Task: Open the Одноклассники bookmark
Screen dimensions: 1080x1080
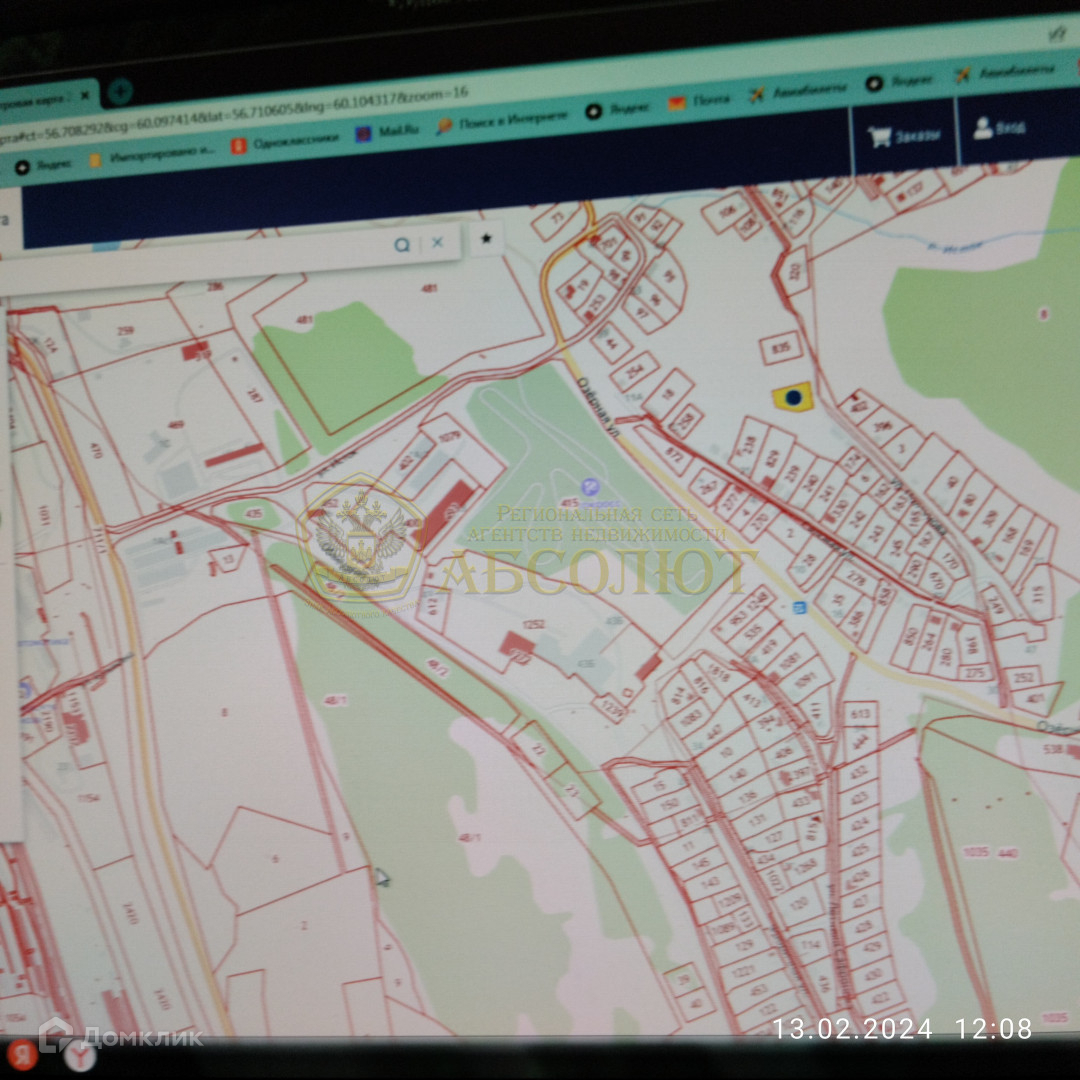Action: pyautogui.click(x=285, y=142)
